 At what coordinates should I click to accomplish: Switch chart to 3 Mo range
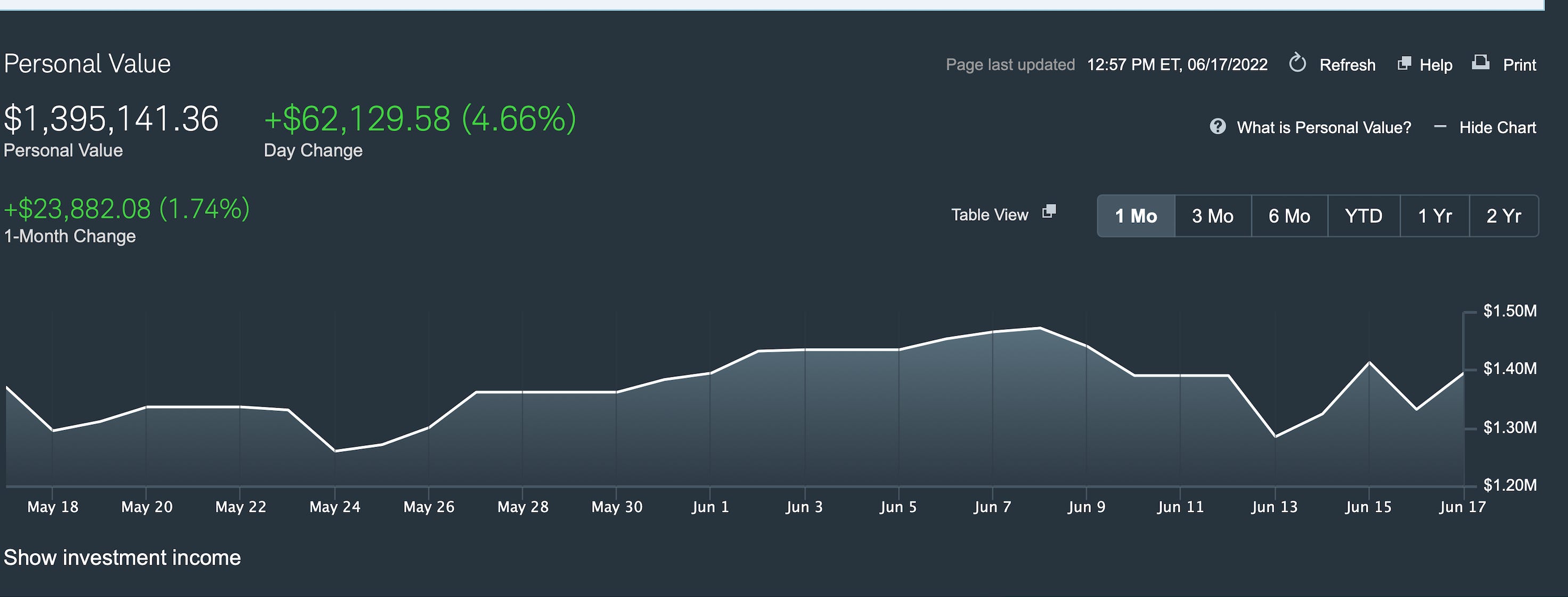click(x=1213, y=216)
